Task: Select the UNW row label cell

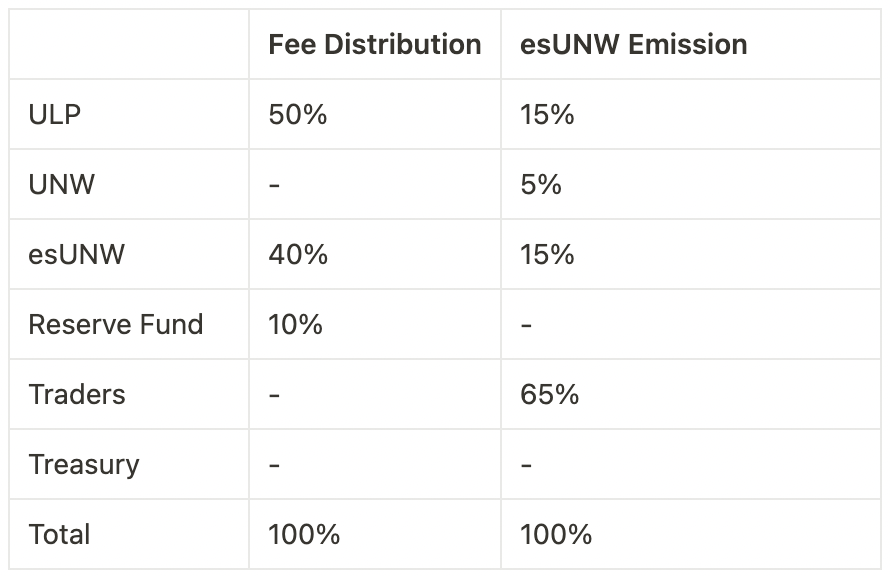Action: click(61, 185)
